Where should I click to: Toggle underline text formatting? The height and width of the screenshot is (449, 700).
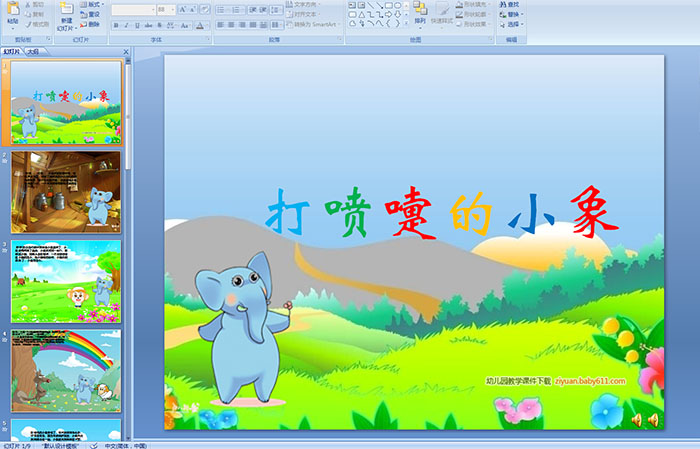[x=137, y=24]
